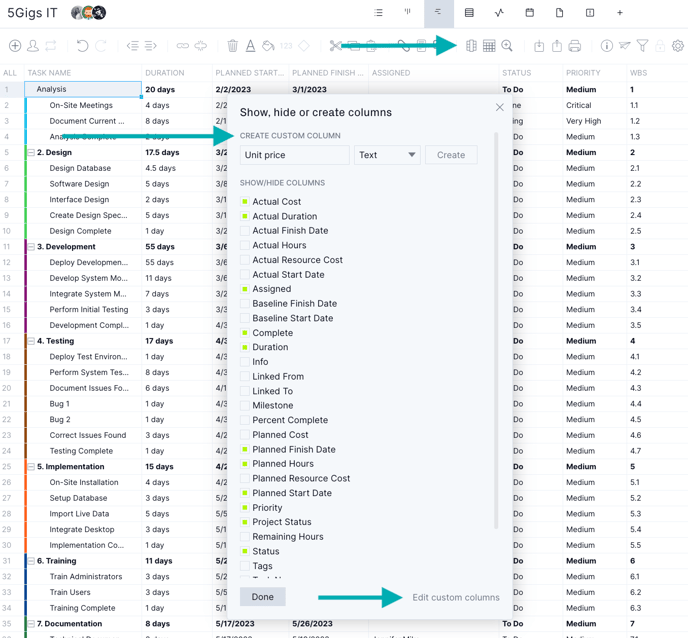
Task: Click the paint bucket fill icon
Action: pos(268,46)
